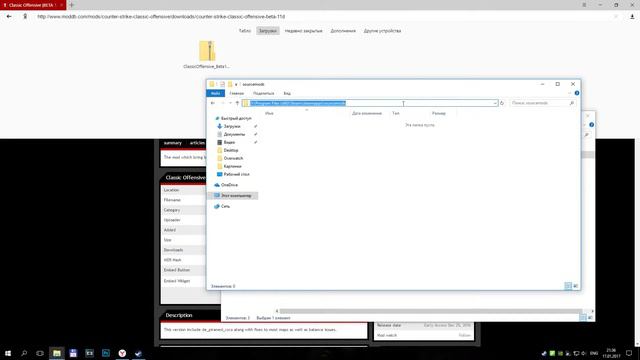Click the browser downloads arrow icon
The height and width of the screenshot is (360, 640).
tap(632, 16)
